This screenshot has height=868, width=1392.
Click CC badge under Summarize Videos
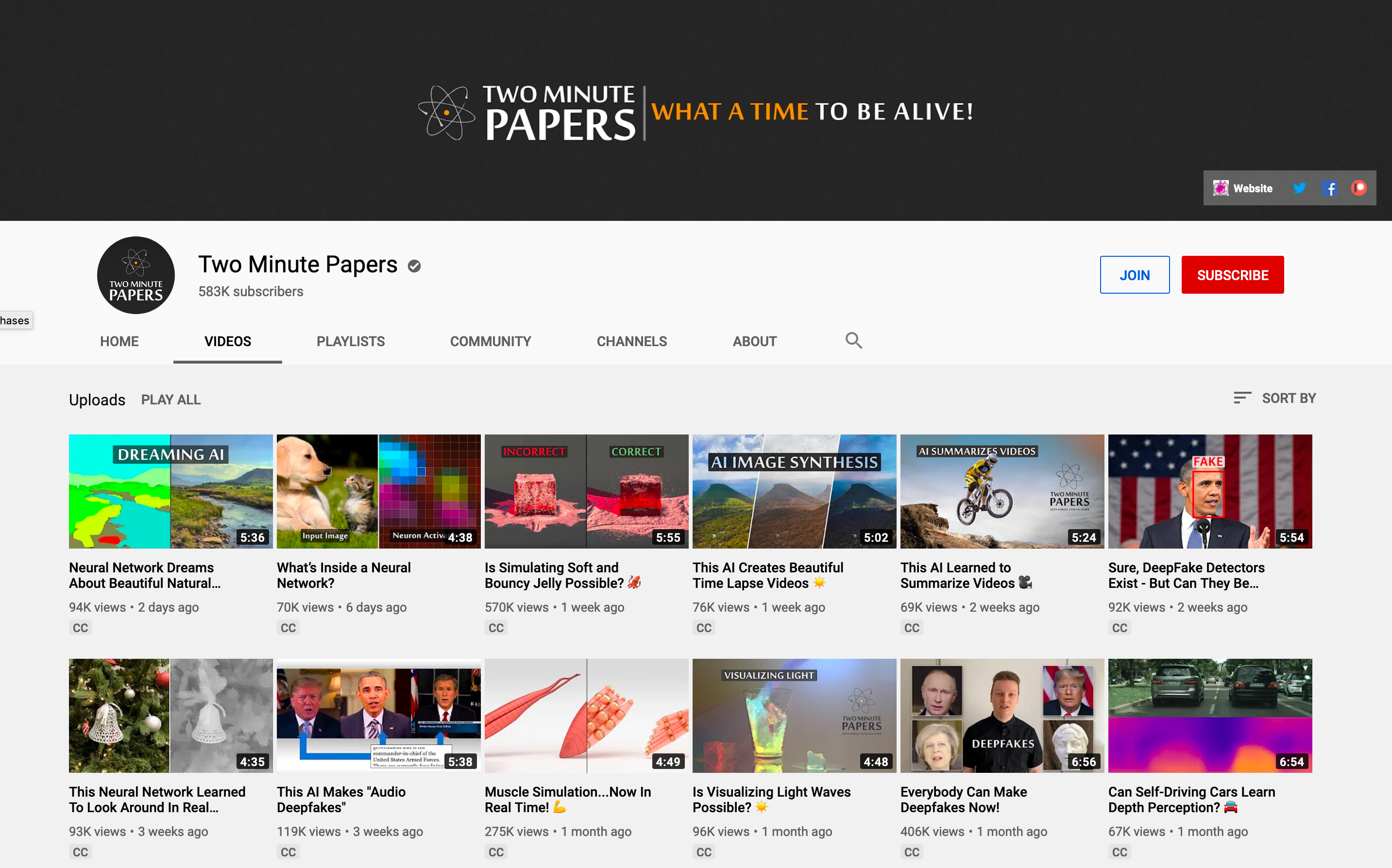tap(912, 628)
